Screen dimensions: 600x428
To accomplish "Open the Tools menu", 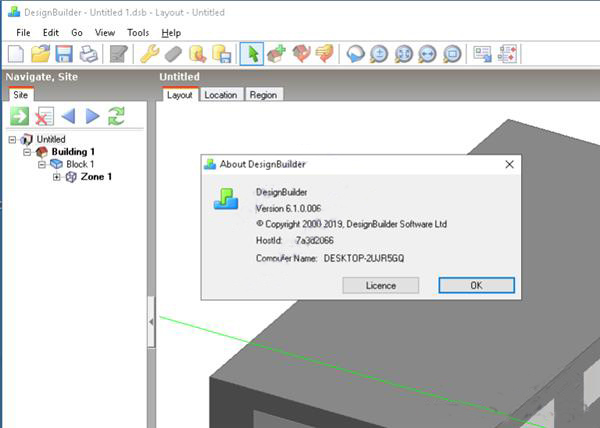I will (x=137, y=32).
